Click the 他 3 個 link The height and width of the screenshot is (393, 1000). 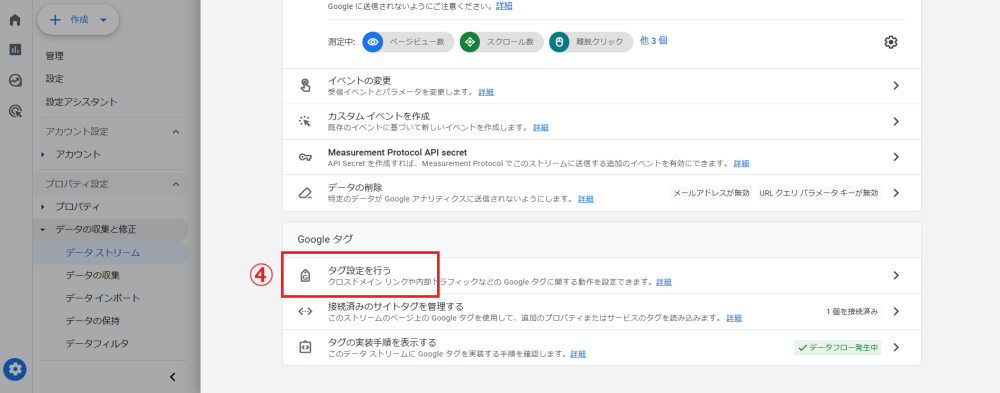(x=654, y=40)
